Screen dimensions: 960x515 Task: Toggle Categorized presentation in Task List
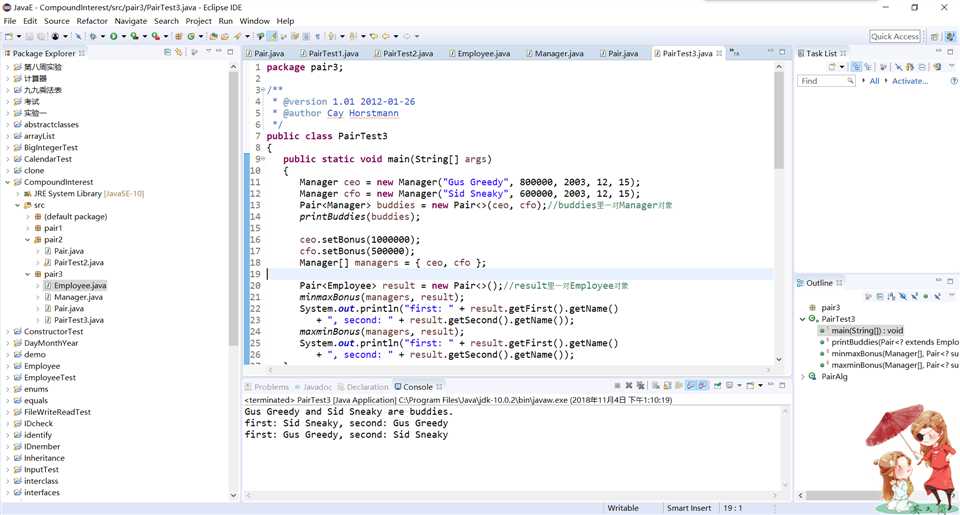click(x=856, y=67)
